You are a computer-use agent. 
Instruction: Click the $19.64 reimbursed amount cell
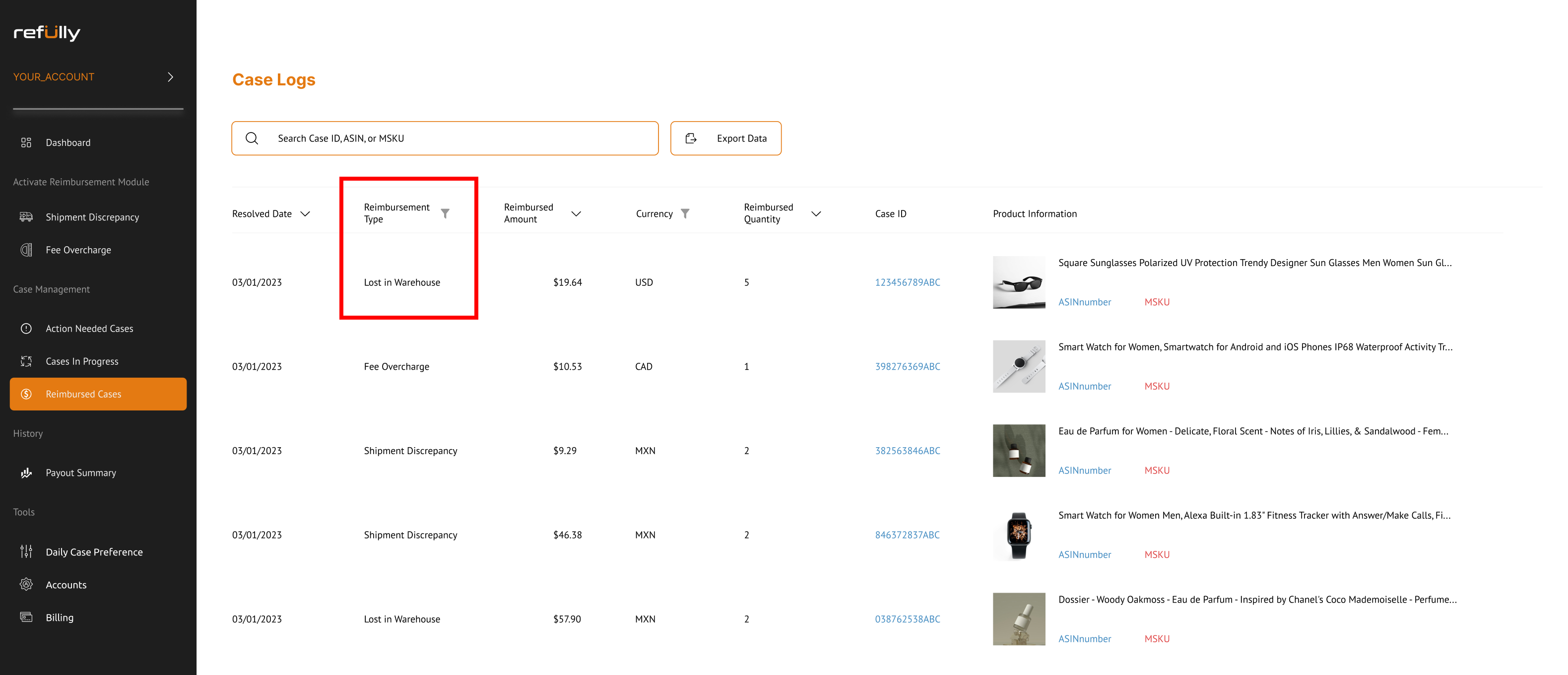click(567, 282)
